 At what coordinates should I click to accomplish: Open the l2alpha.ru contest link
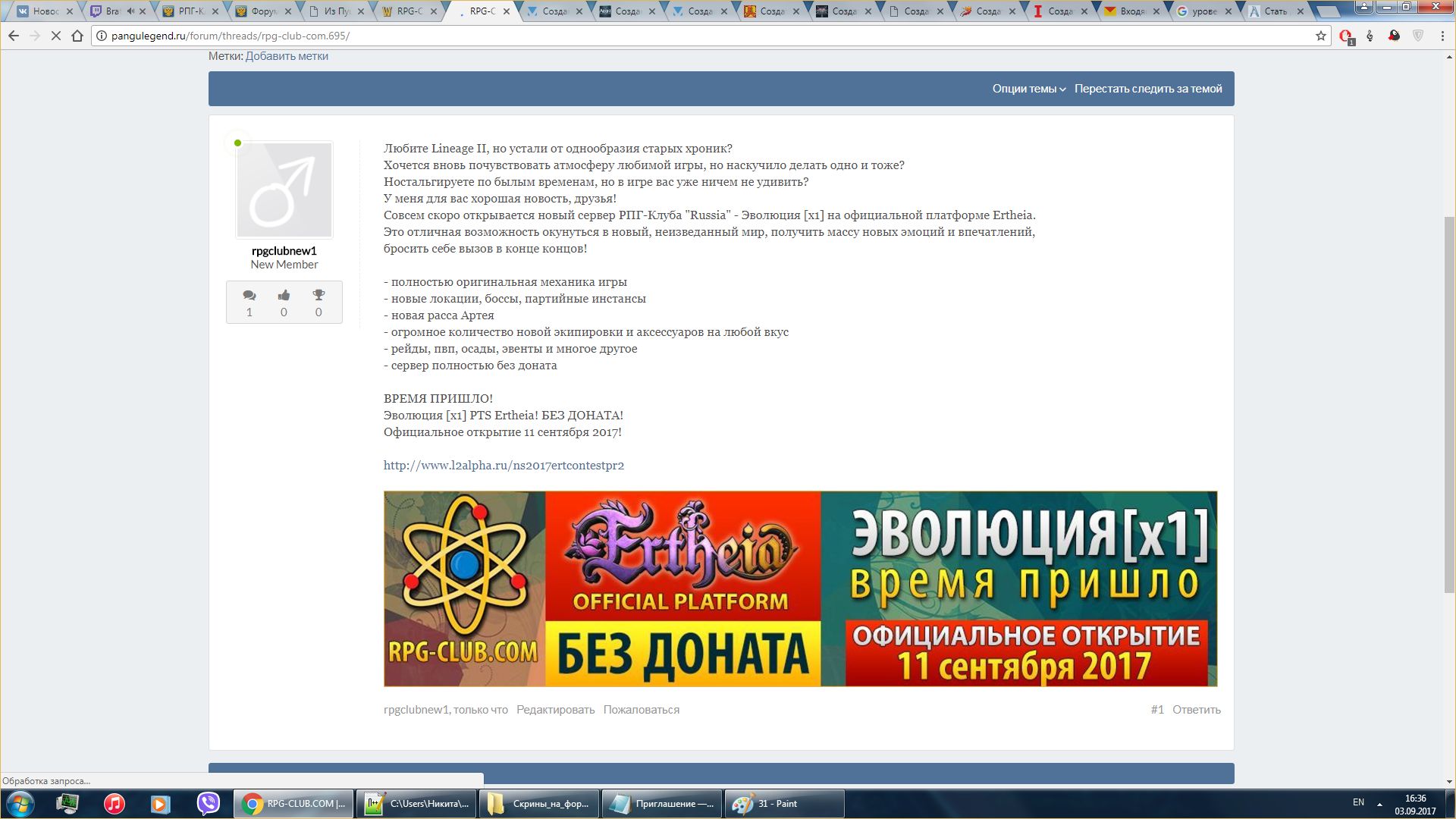click(504, 466)
